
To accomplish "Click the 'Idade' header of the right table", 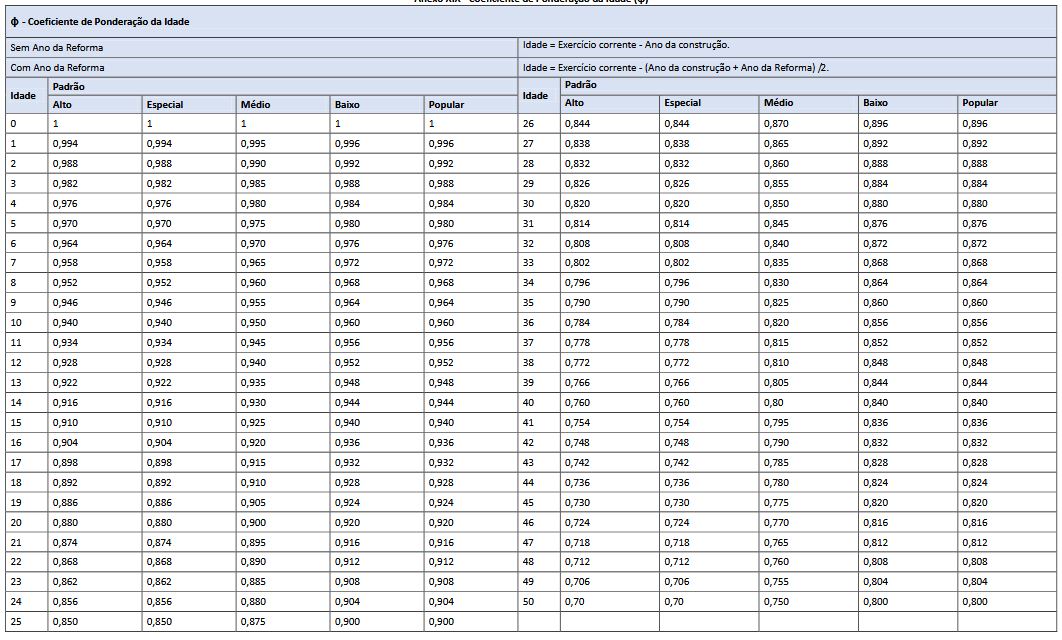I will [x=536, y=95].
